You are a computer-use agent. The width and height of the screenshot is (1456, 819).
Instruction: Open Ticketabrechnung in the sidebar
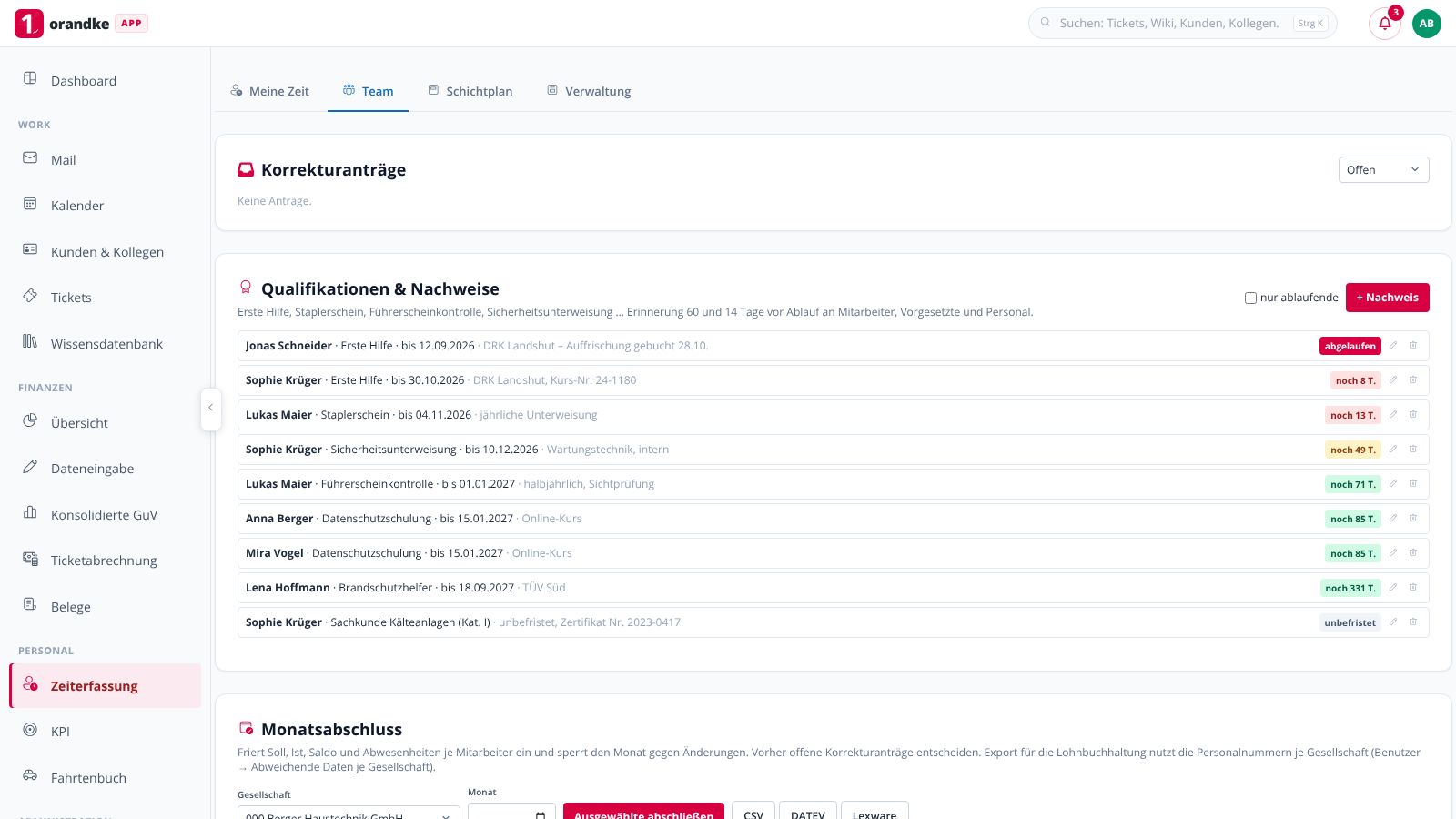click(x=106, y=560)
